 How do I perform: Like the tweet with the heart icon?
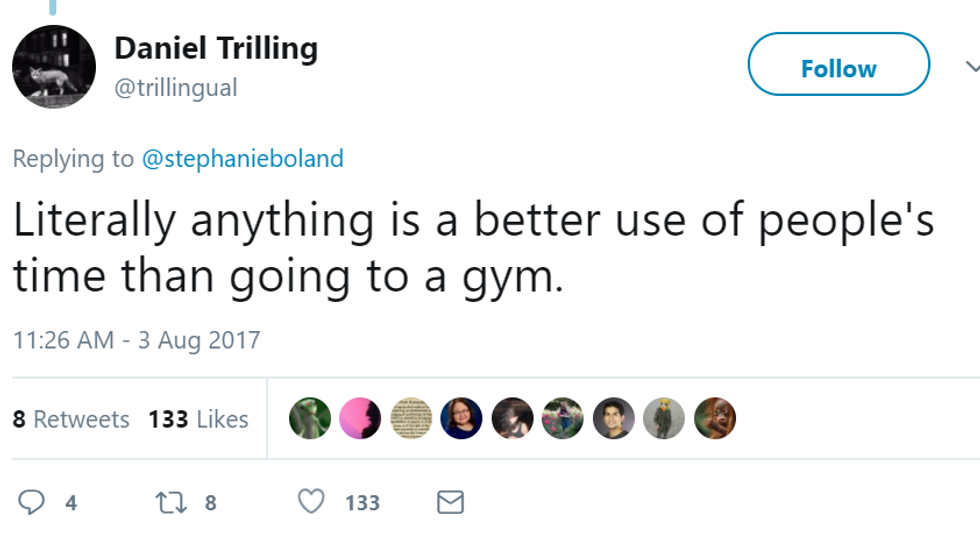point(312,502)
